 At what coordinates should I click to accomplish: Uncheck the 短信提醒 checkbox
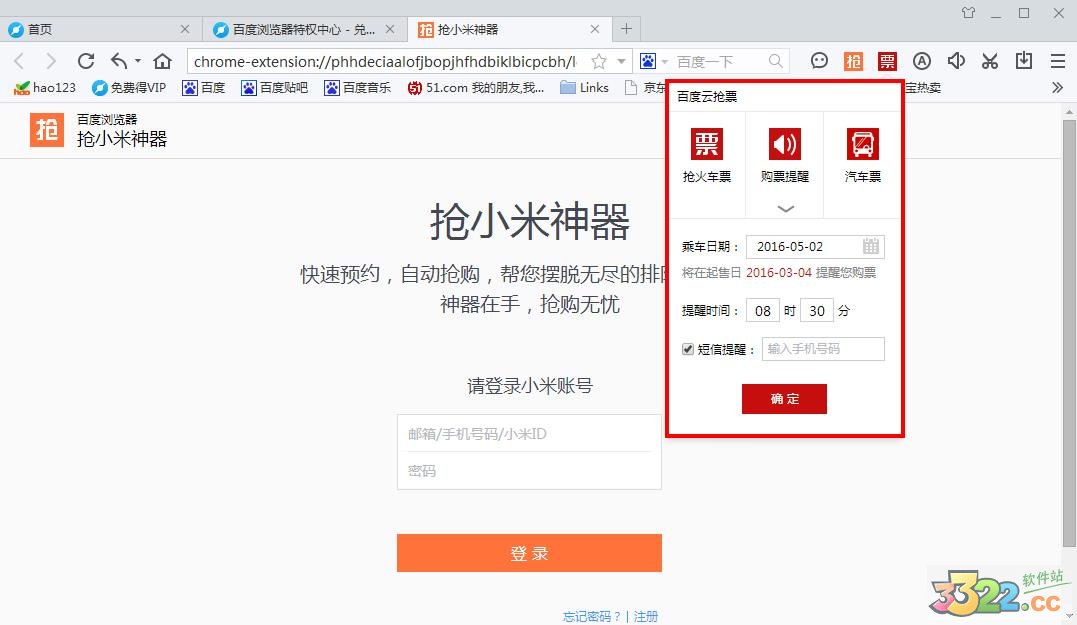687,348
